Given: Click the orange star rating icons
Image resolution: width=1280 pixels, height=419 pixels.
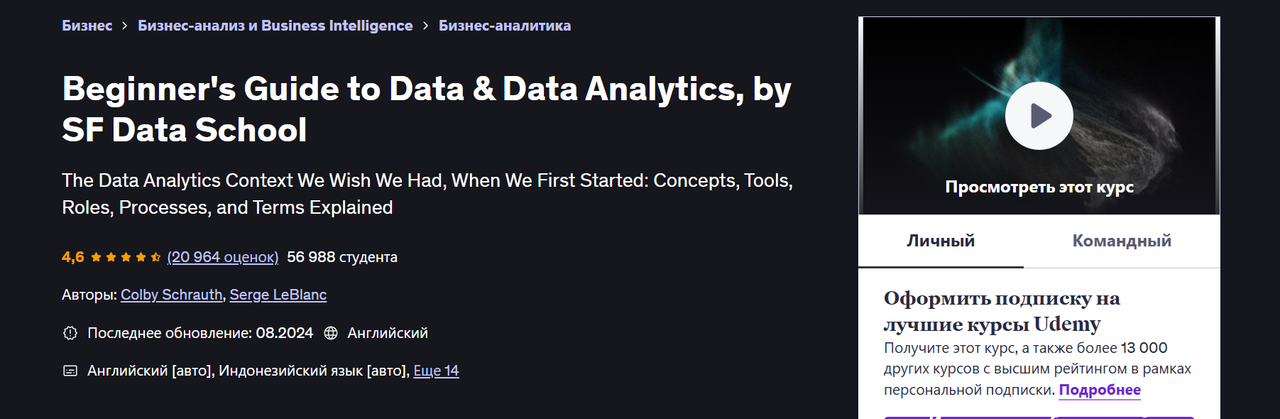Looking at the screenshot, I should click(126, 257).
